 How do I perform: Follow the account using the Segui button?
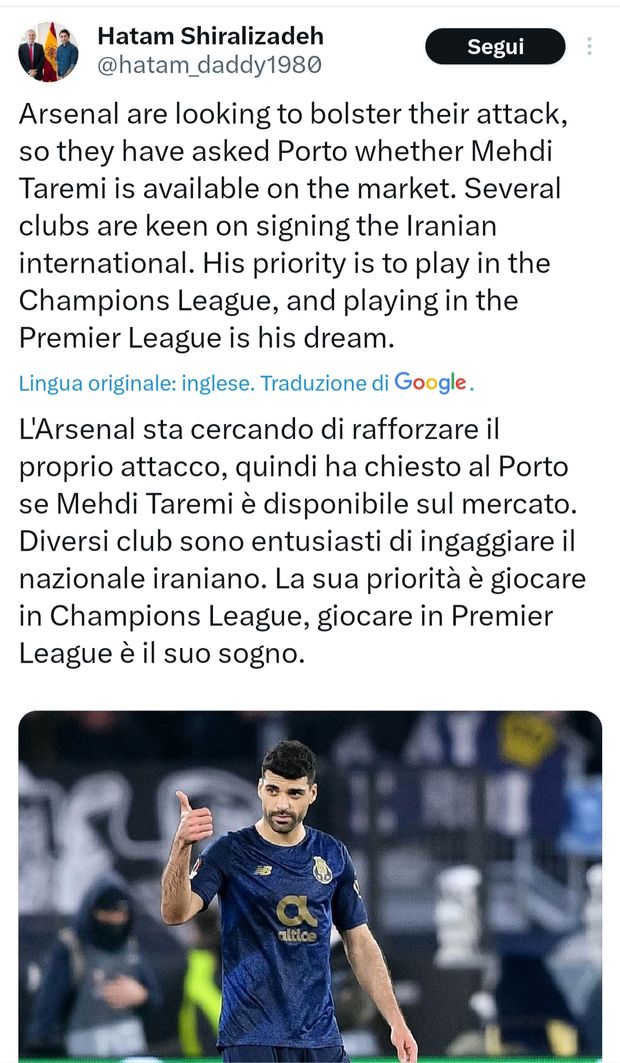(495, 46)
